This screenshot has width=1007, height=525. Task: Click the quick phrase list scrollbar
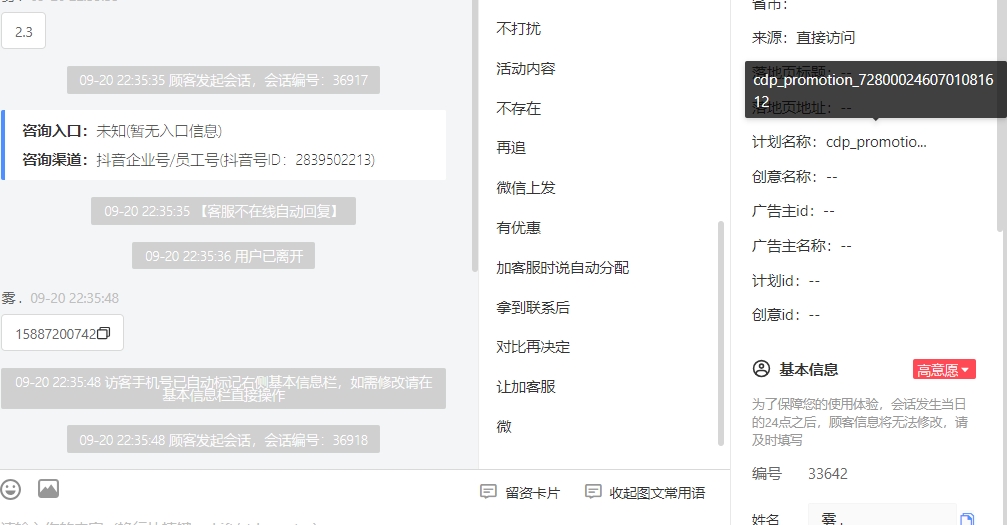pyautogui.click(x=721, y=333)
